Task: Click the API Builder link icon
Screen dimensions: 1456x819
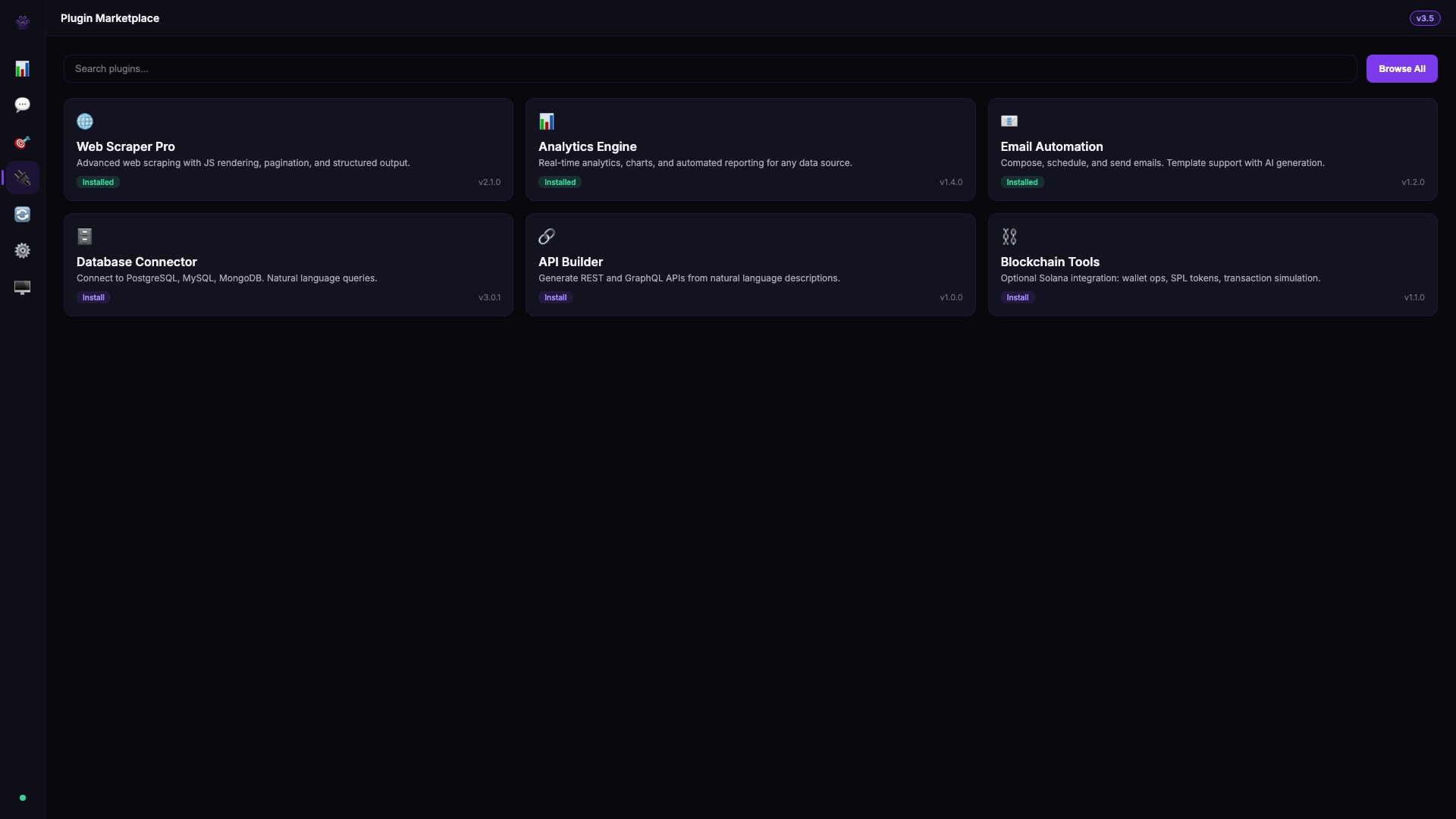Action: point(547,237)
